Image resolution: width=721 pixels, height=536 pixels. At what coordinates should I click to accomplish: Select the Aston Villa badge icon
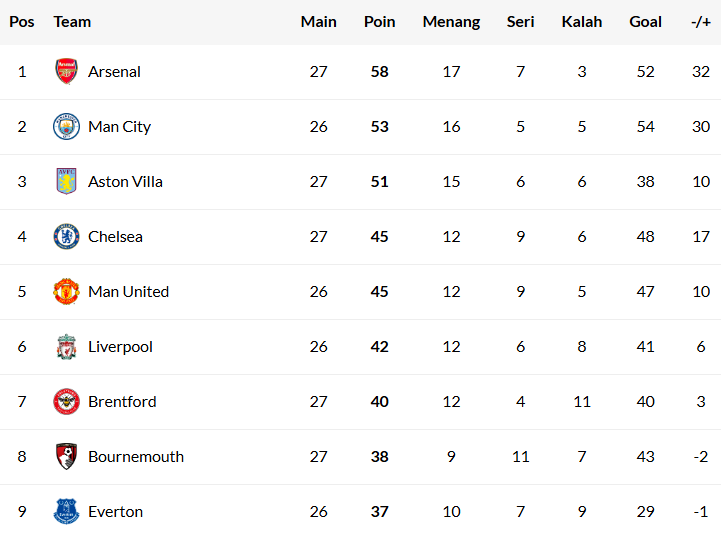(66, 182)
